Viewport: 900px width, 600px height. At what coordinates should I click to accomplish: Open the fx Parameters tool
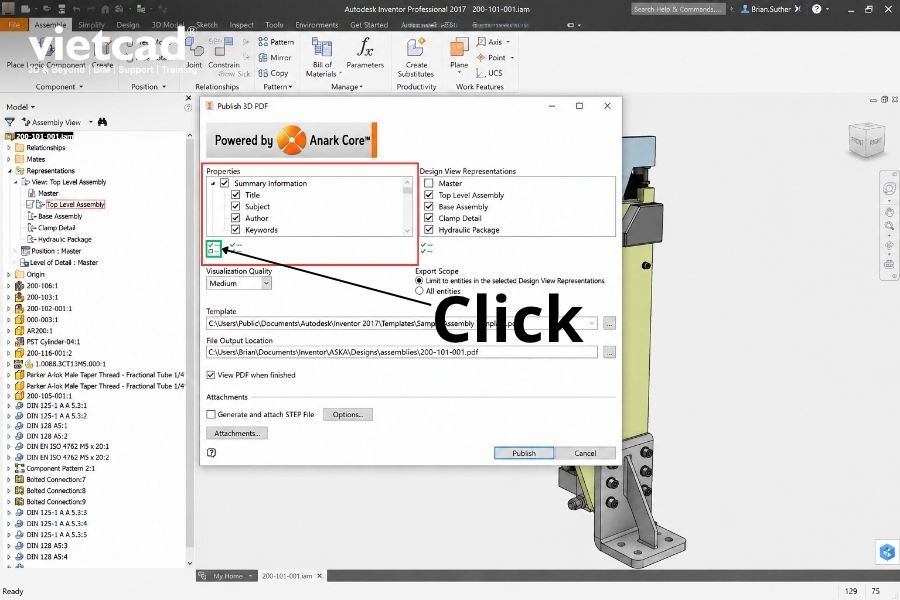point(365,53)
